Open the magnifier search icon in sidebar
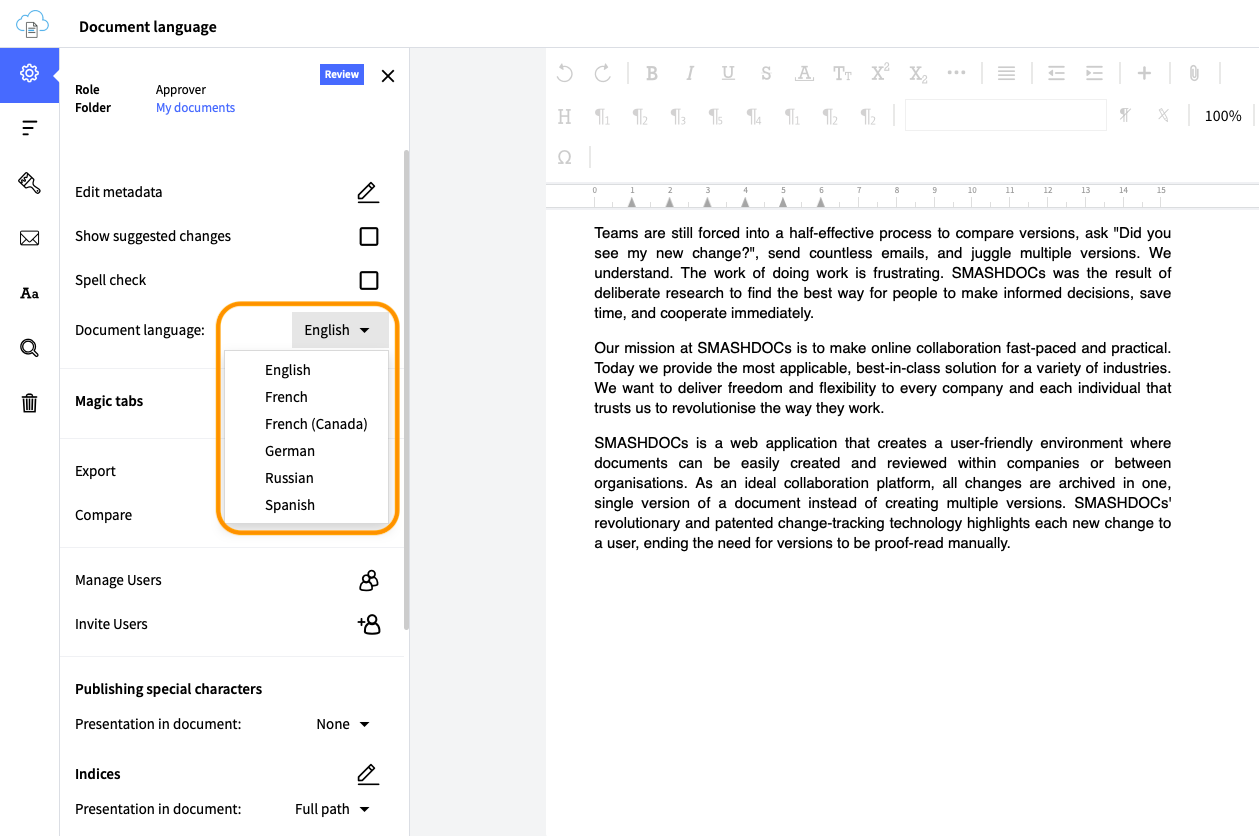The image size is (1259, 836). 30,348
